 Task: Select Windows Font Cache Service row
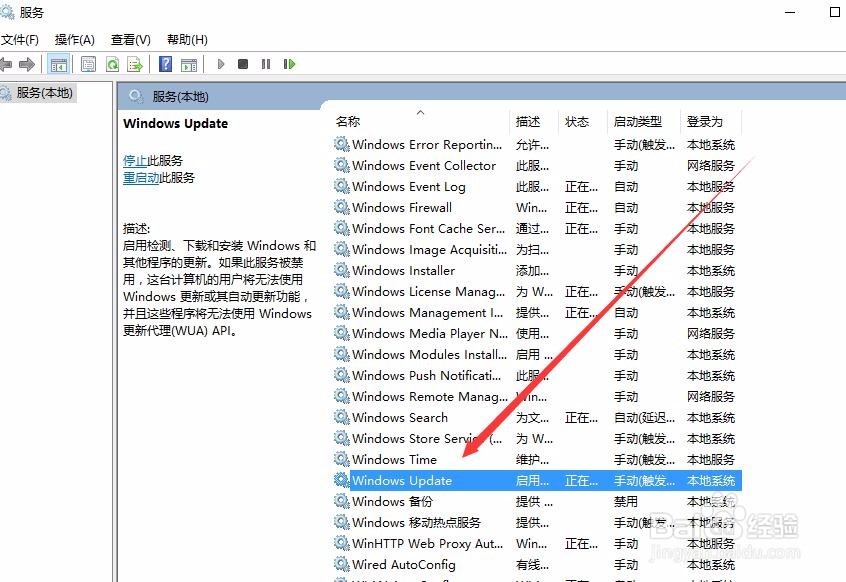(537, 229)
